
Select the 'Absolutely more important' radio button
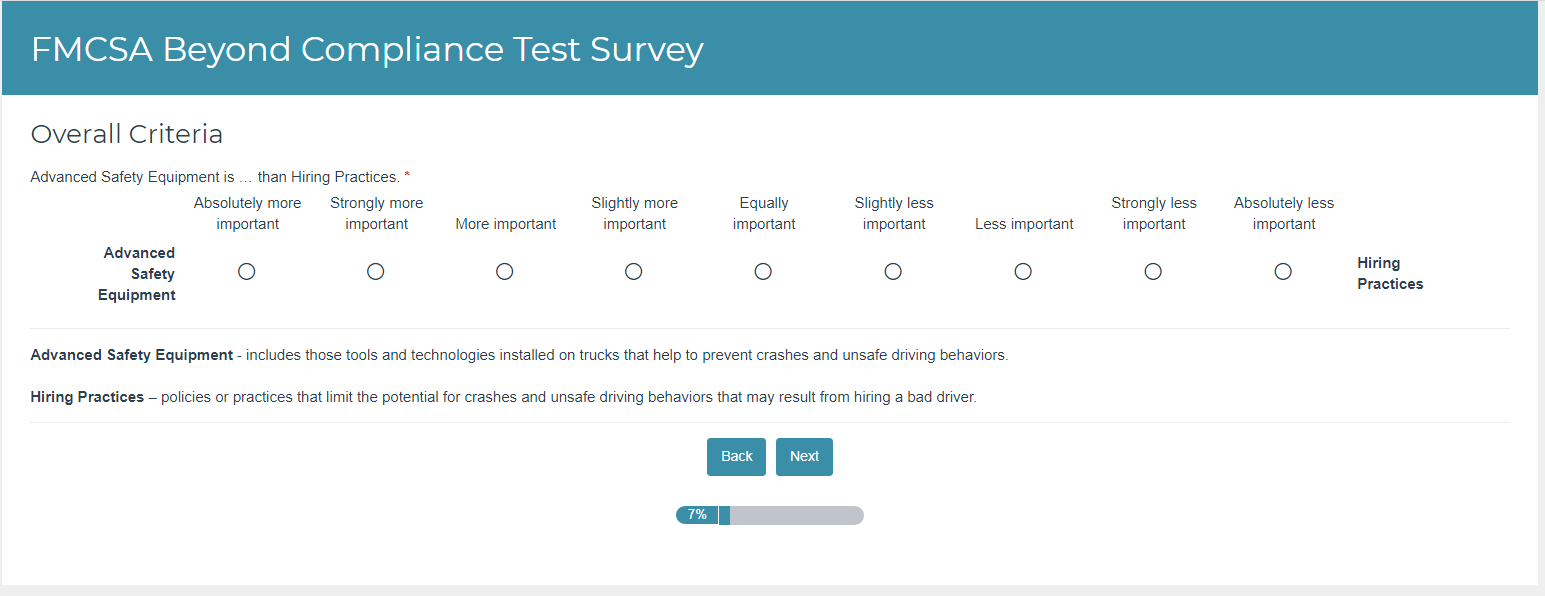coord(247,272)
